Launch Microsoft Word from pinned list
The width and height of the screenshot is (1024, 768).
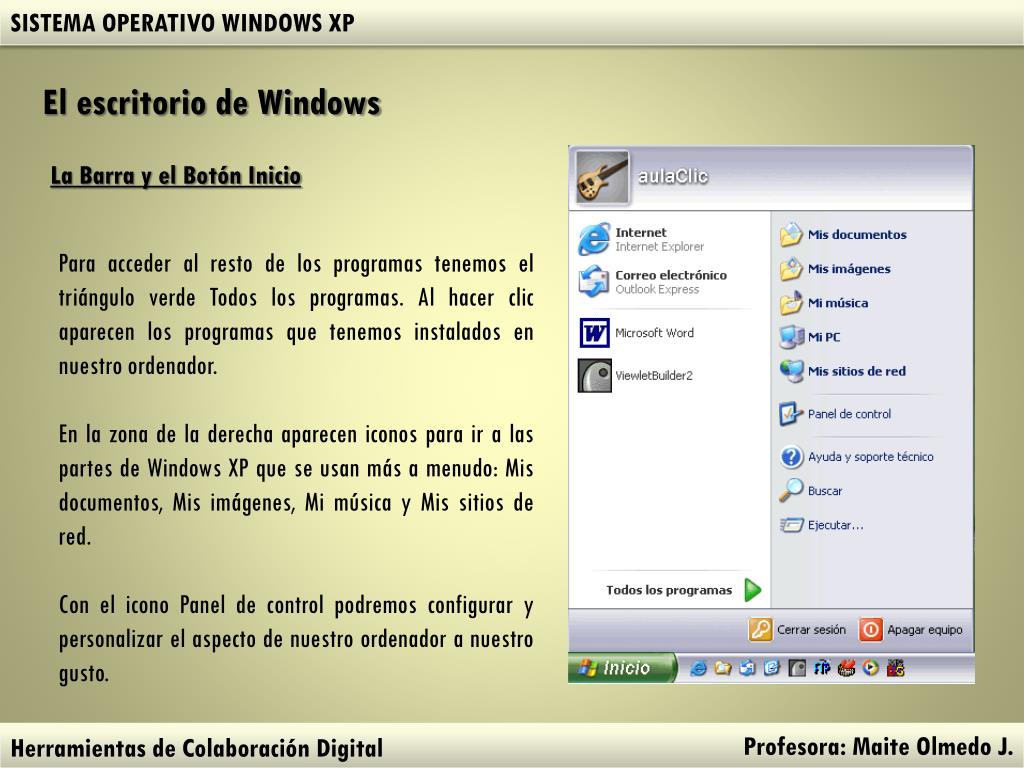coord(637,333)
